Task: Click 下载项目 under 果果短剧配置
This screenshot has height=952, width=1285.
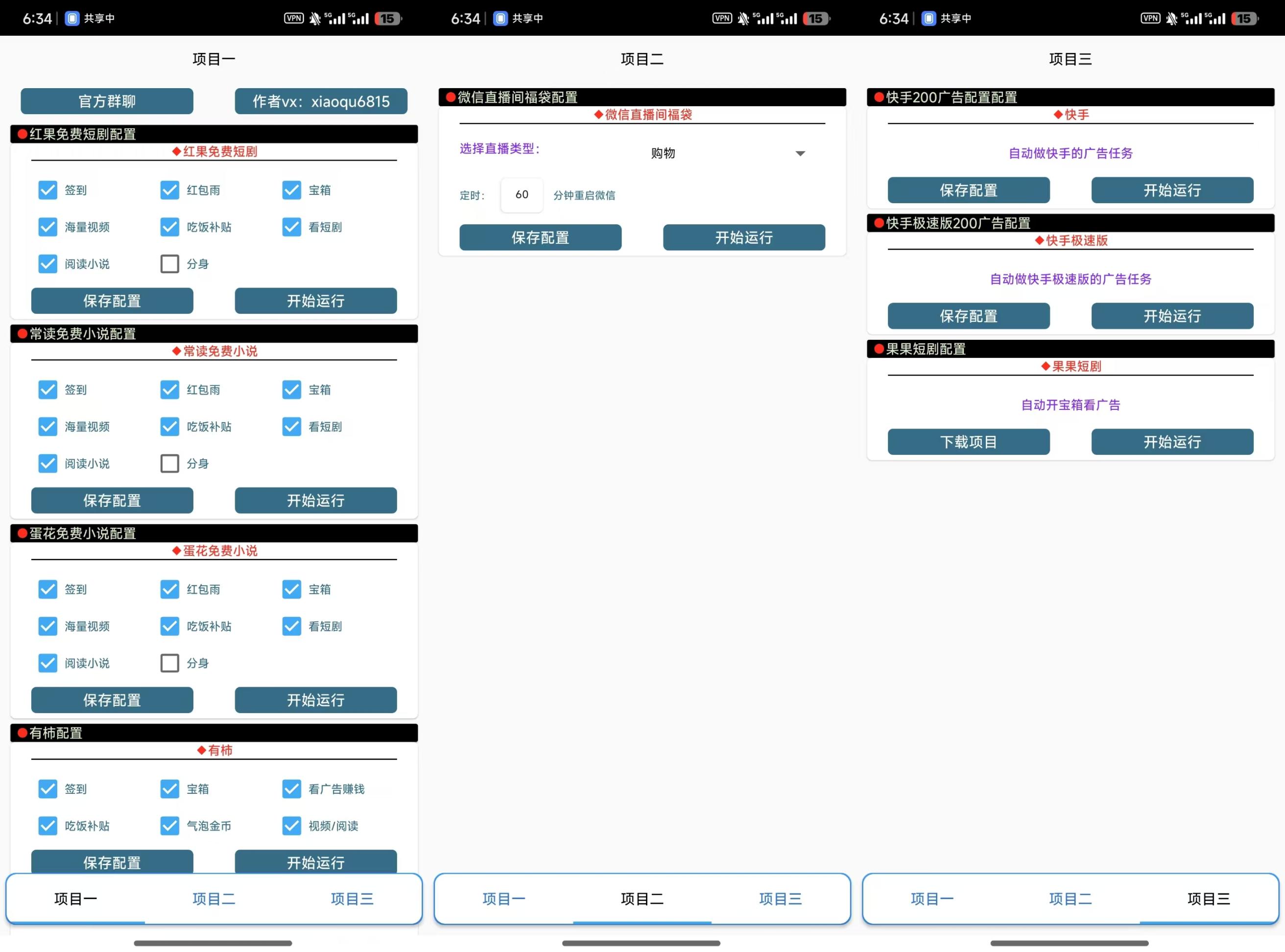Action: pyautogui.click(x=968, y=442)
